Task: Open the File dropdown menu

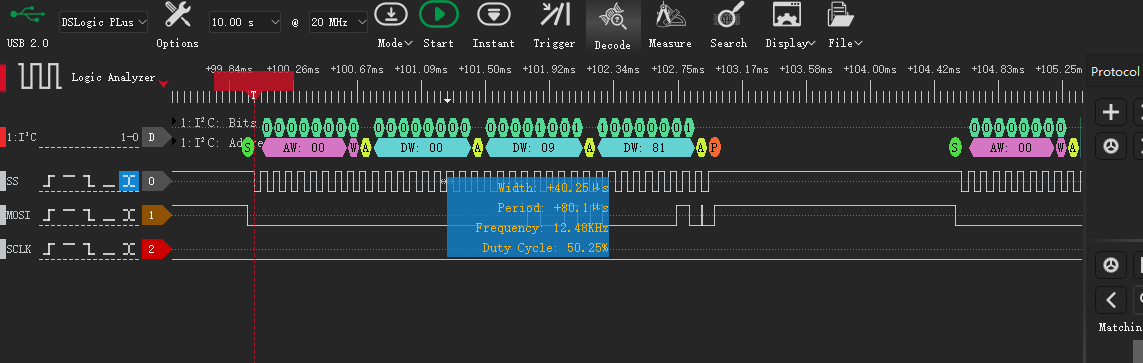Action: pyautogui.click(x=844, y=26)
